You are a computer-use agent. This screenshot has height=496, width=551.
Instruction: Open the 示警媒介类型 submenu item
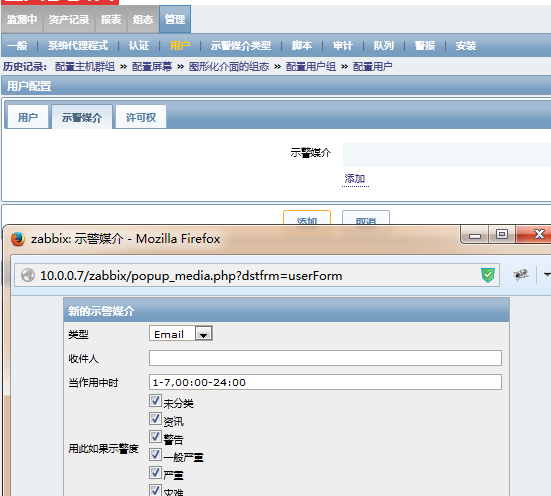241,46
